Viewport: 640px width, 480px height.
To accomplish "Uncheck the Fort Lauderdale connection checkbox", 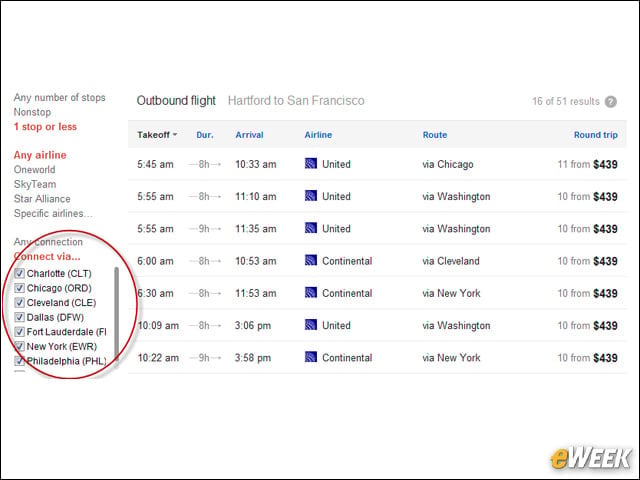I will pos(19,331).
